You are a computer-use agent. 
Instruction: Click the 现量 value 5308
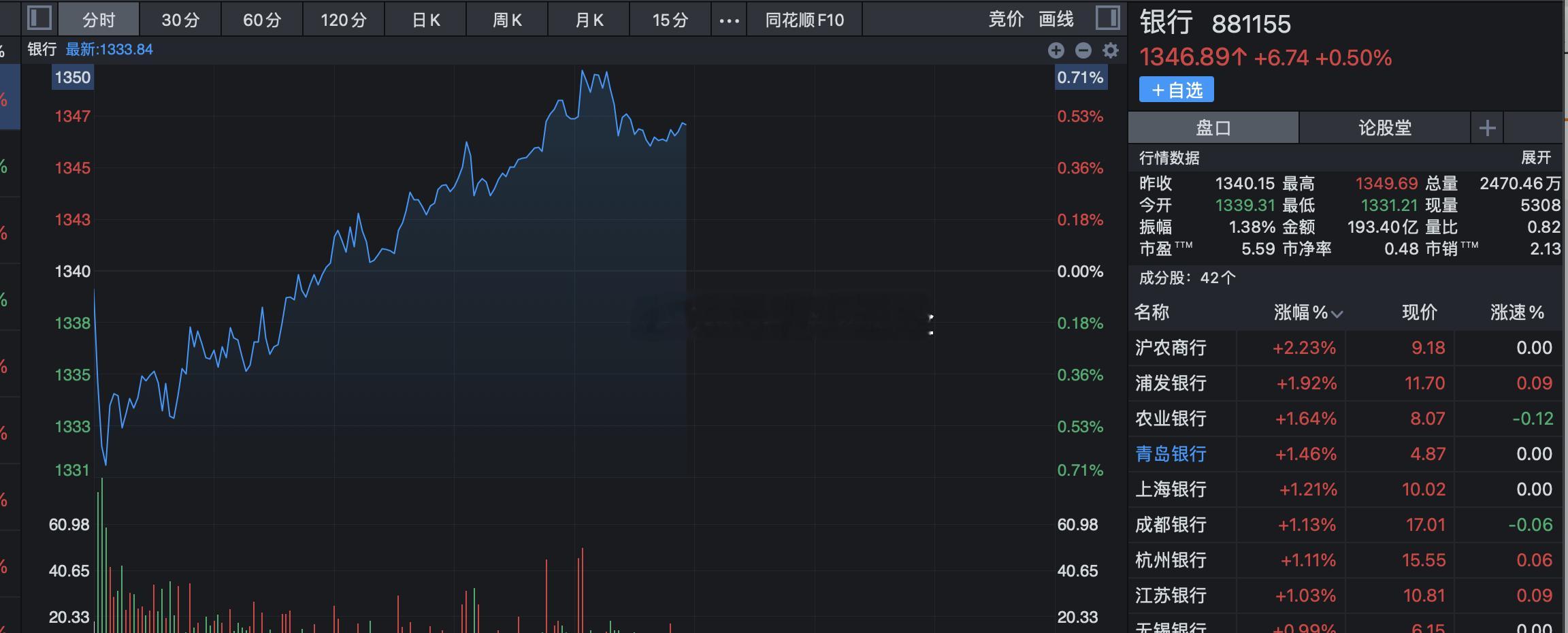click(x=1541, y=206)
